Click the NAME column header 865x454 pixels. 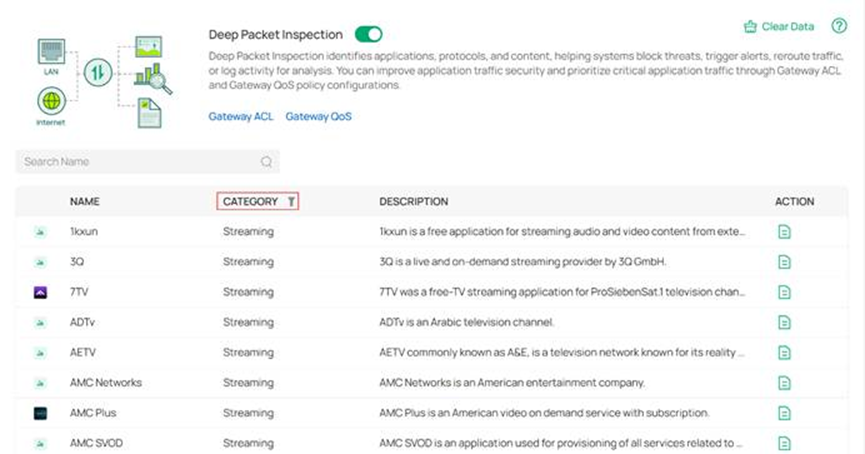pyautogui.click(x=84, y=201)
